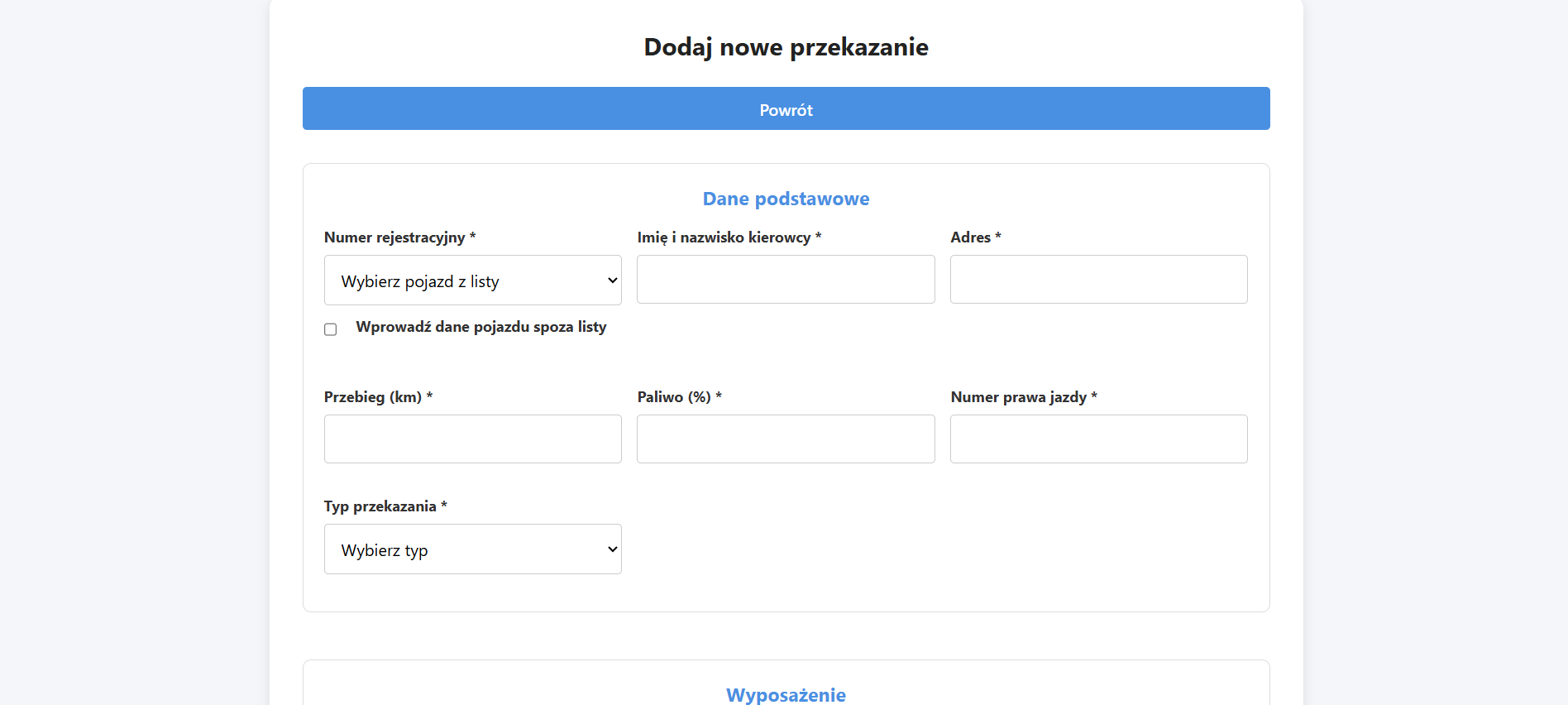Open the 'Wybierz pojazd z listy' dropdown

coord(472,281)
